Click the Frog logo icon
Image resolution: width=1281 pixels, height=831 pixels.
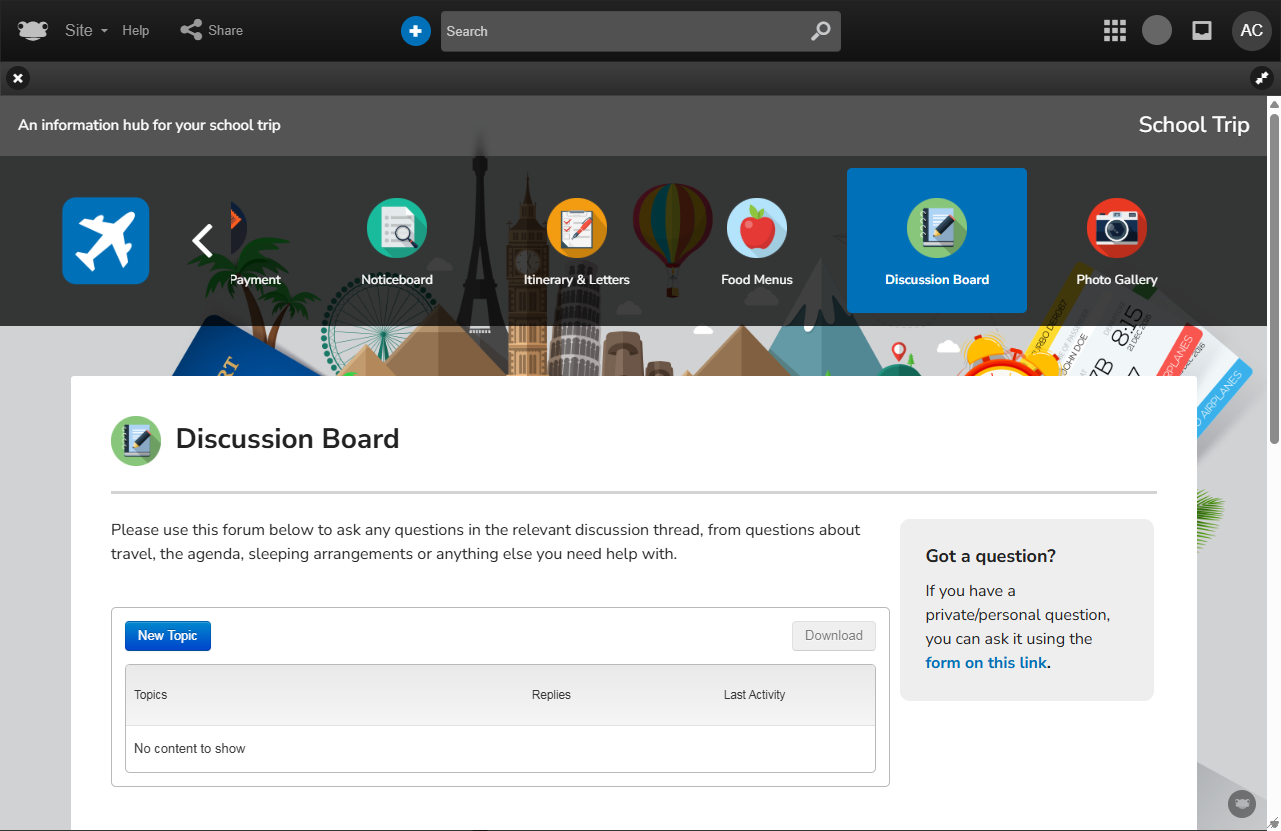[x=33, y=31]
